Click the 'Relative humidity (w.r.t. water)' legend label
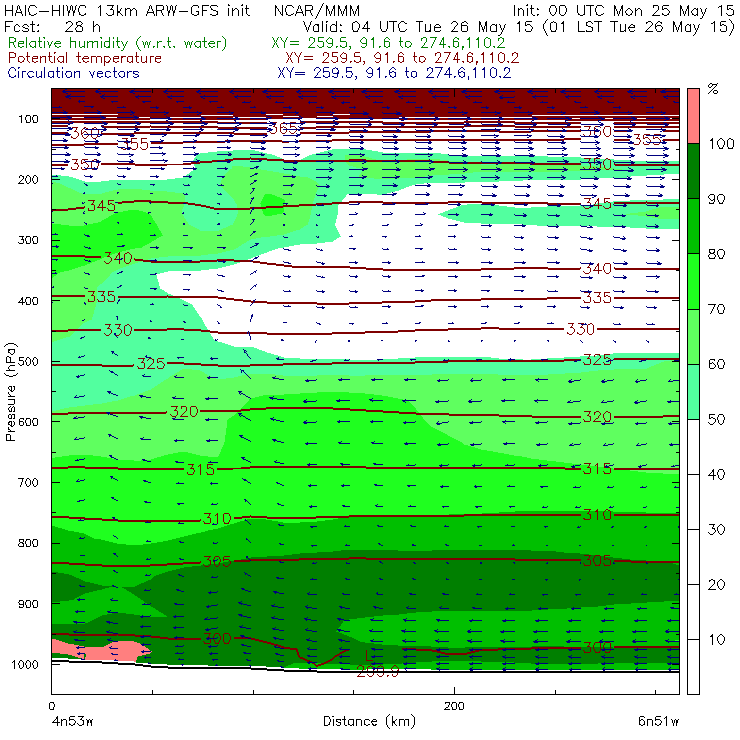This screenshot has width=740, height=740. [x=118, y=43]
